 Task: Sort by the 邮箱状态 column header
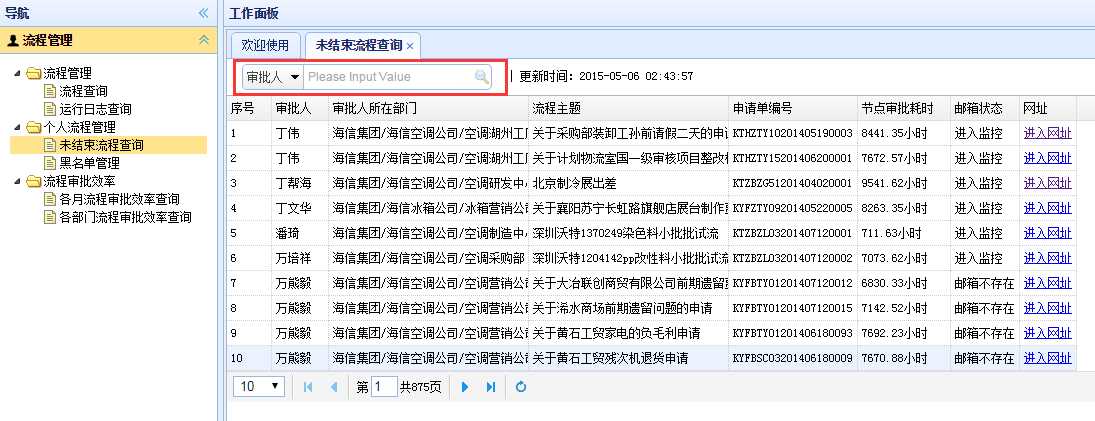coord(985,109)
